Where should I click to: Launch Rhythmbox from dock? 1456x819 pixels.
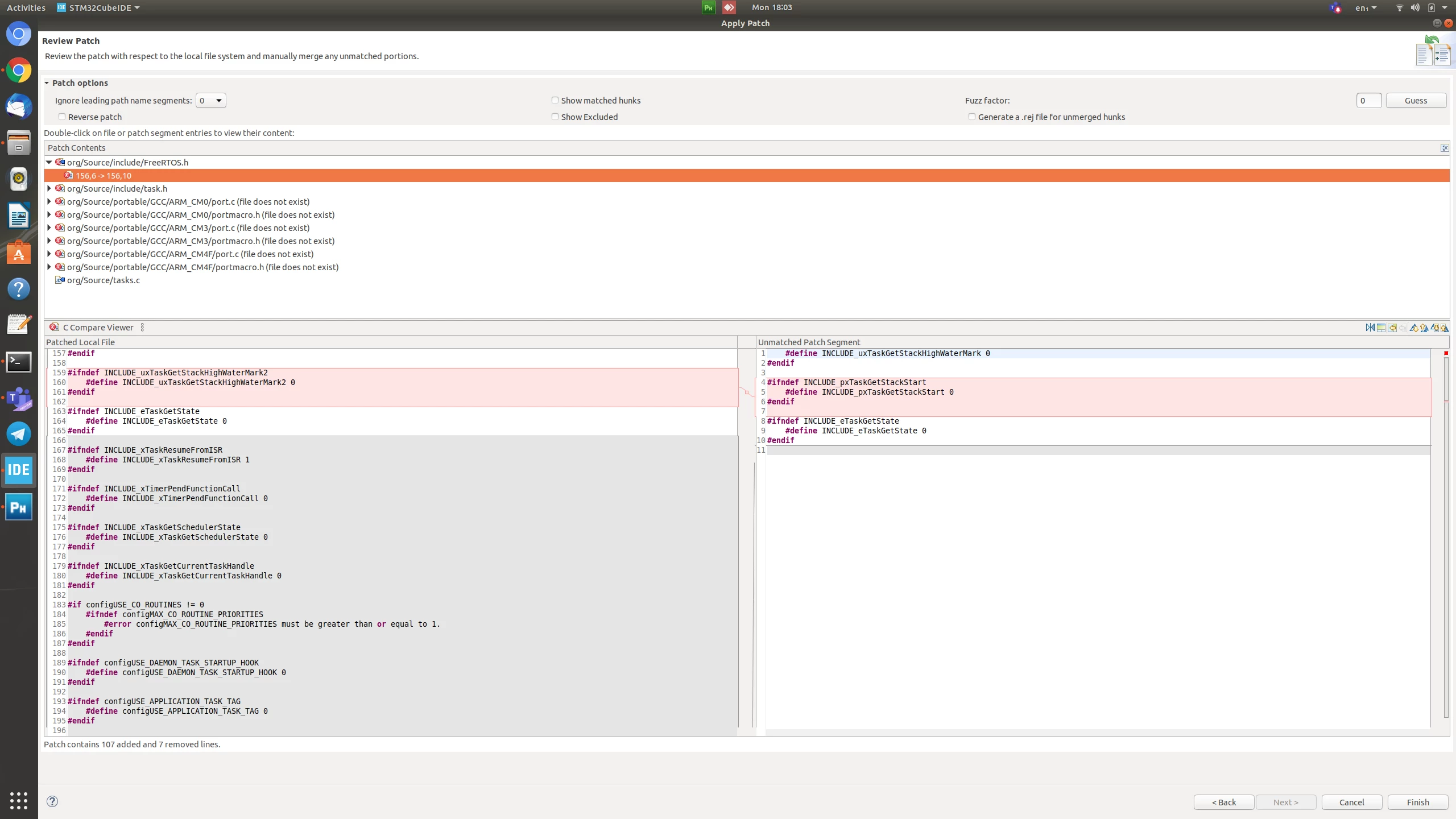coord(19,179)
